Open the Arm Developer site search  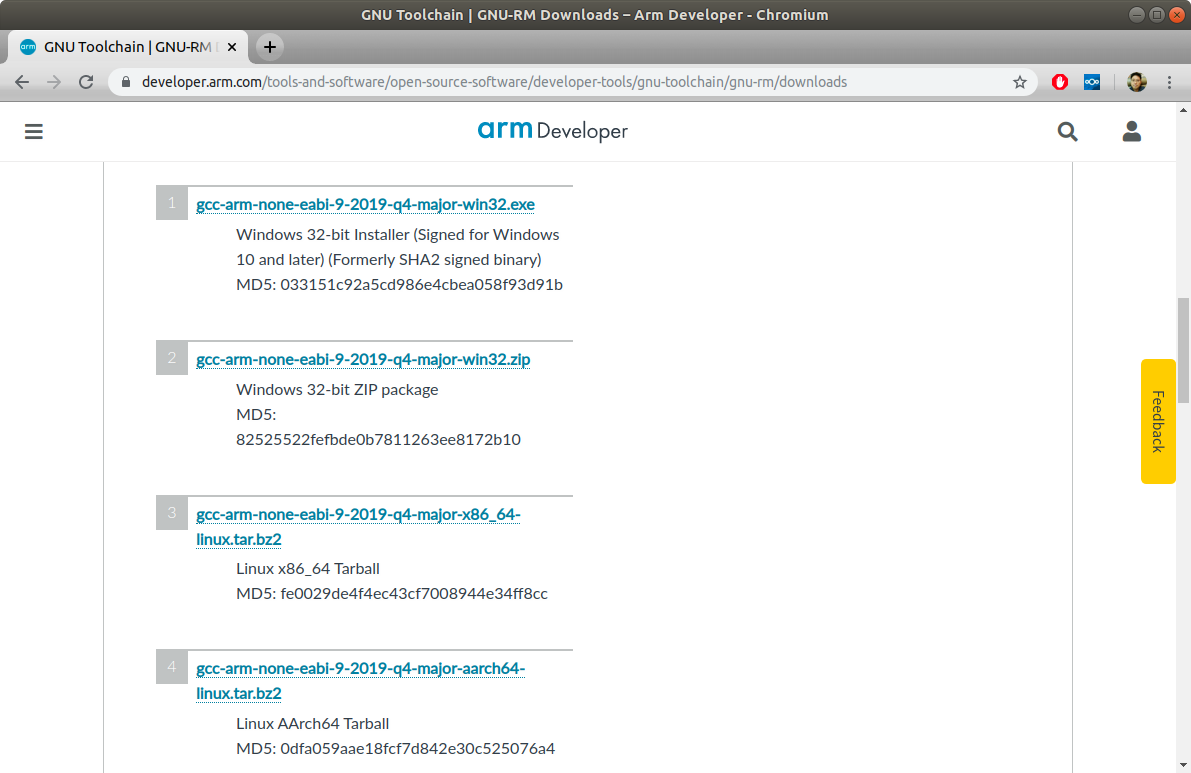[x=1067, y=131]
